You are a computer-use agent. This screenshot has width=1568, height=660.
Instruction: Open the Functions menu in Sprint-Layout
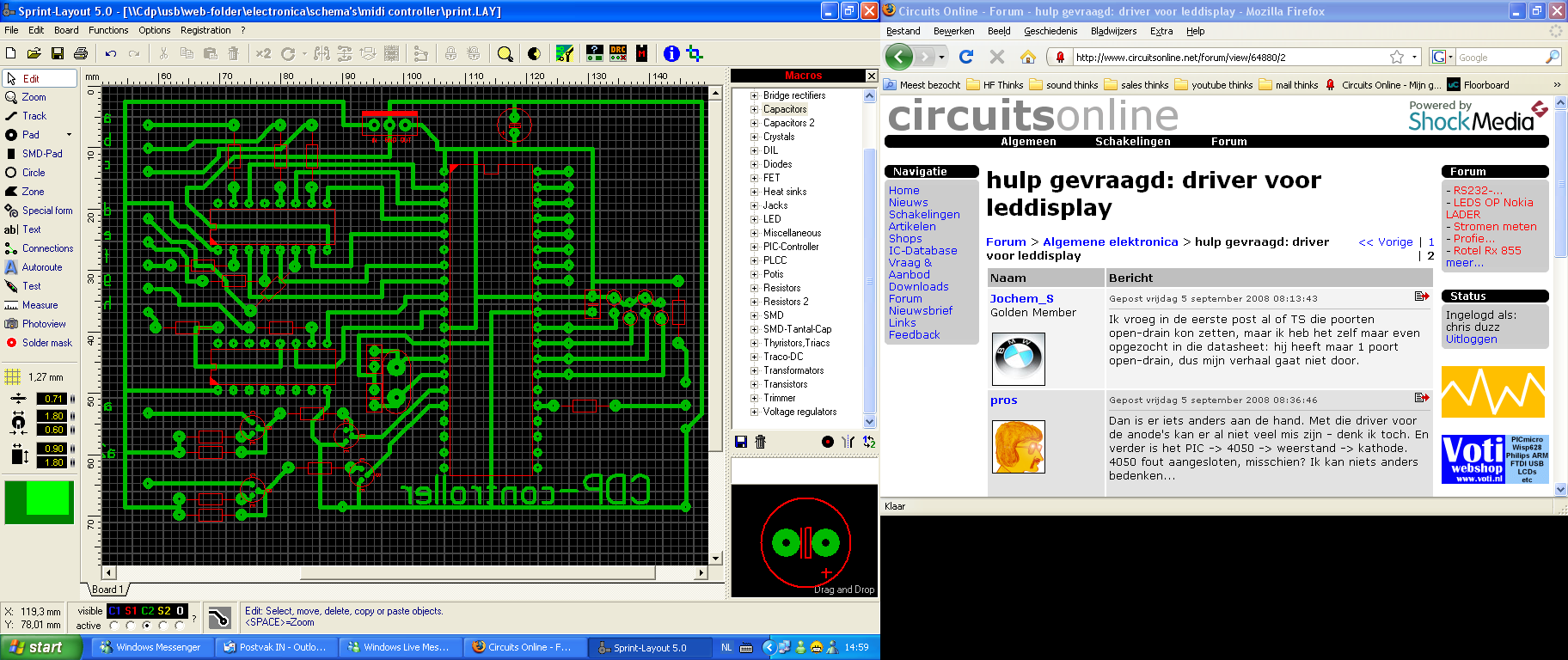tap(108, 30)
